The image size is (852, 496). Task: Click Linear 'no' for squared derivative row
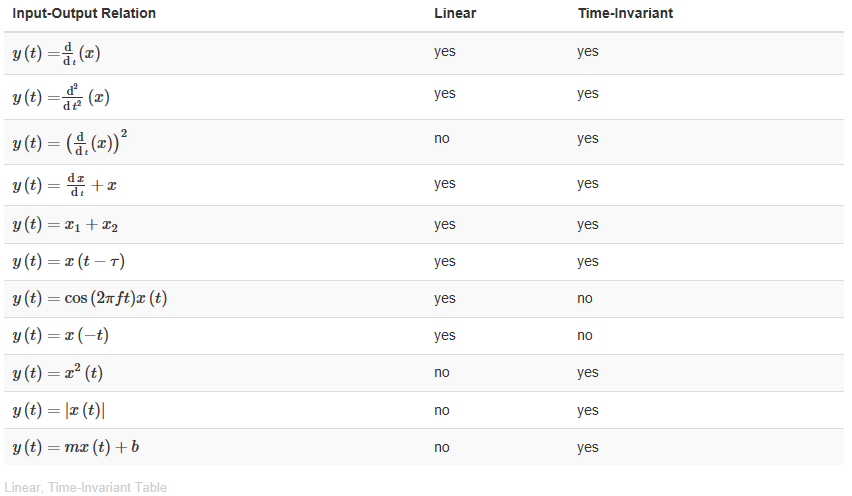point(441,138)
